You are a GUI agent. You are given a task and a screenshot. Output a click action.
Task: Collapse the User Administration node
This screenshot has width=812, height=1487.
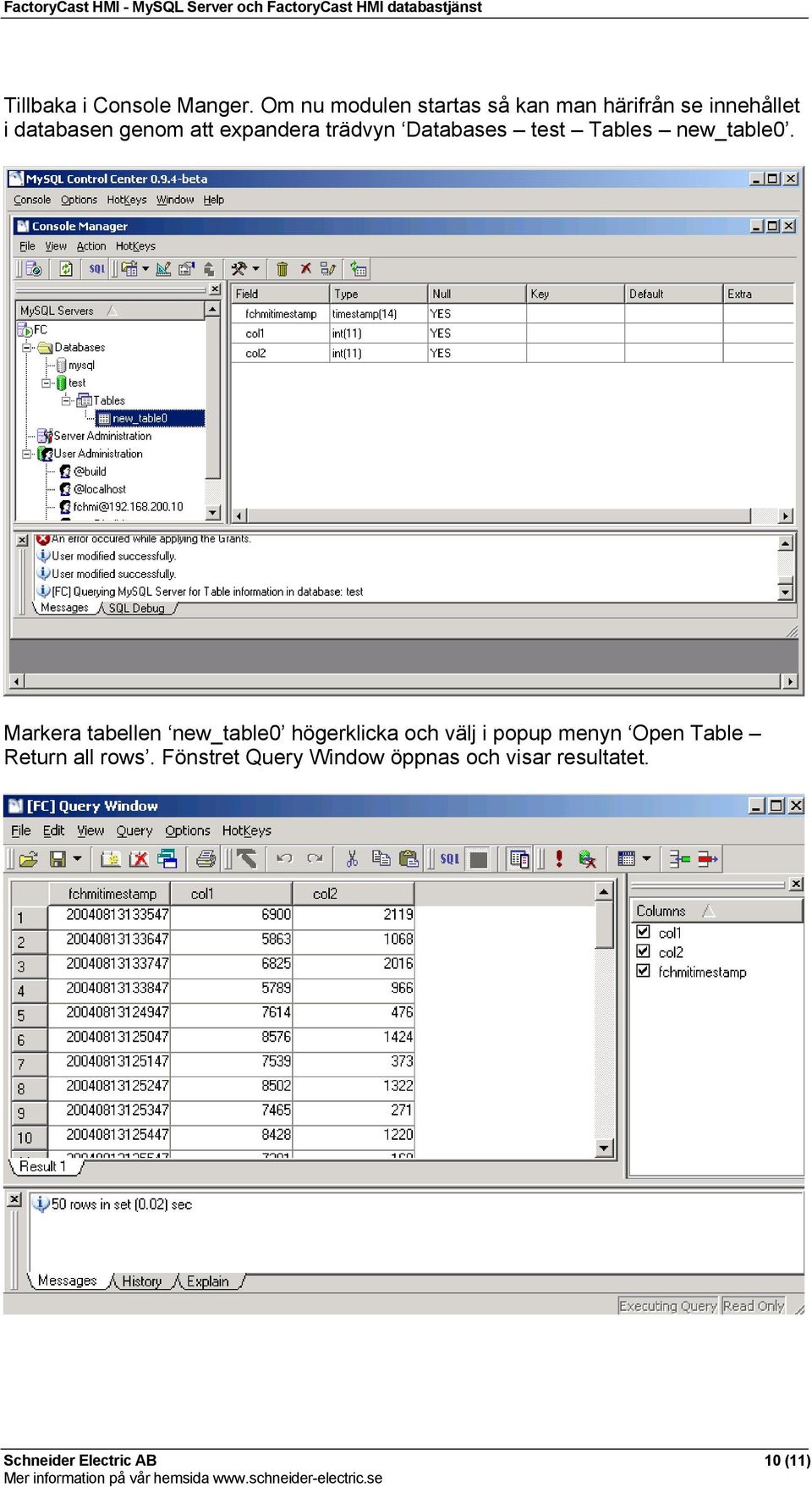point(27,454)
